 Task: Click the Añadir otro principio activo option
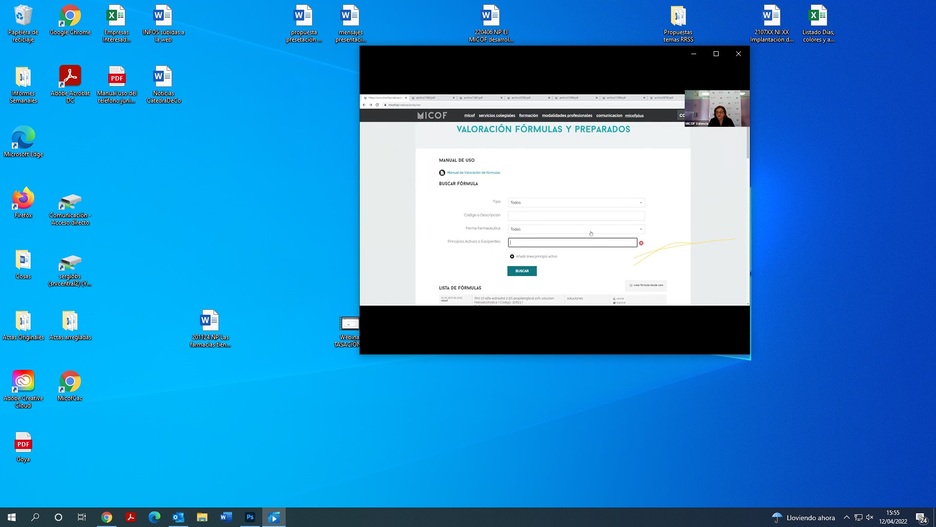[x=512, y=256]
